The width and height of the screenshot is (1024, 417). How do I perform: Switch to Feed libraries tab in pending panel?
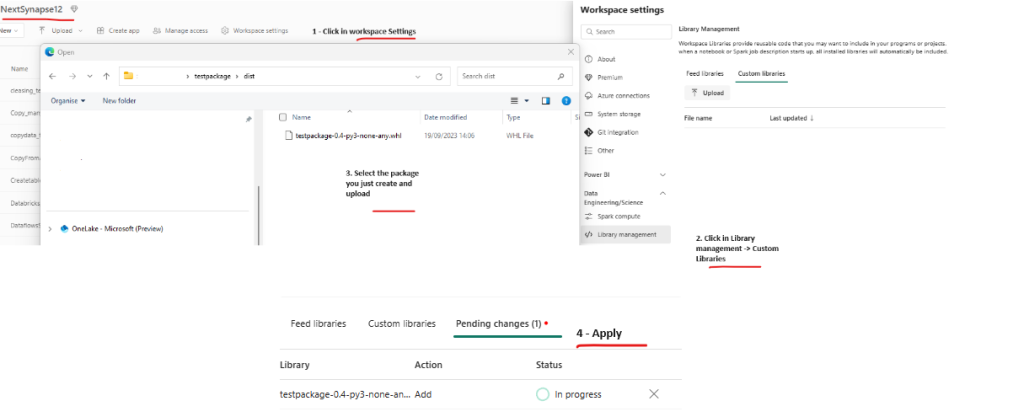click(318, 324)
